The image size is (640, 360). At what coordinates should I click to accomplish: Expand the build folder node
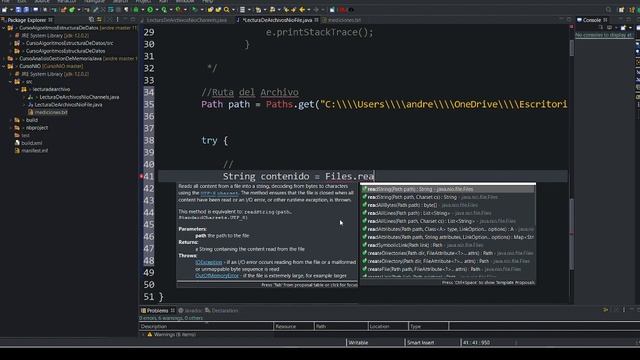pyautogui.click(x=11, y=120)
